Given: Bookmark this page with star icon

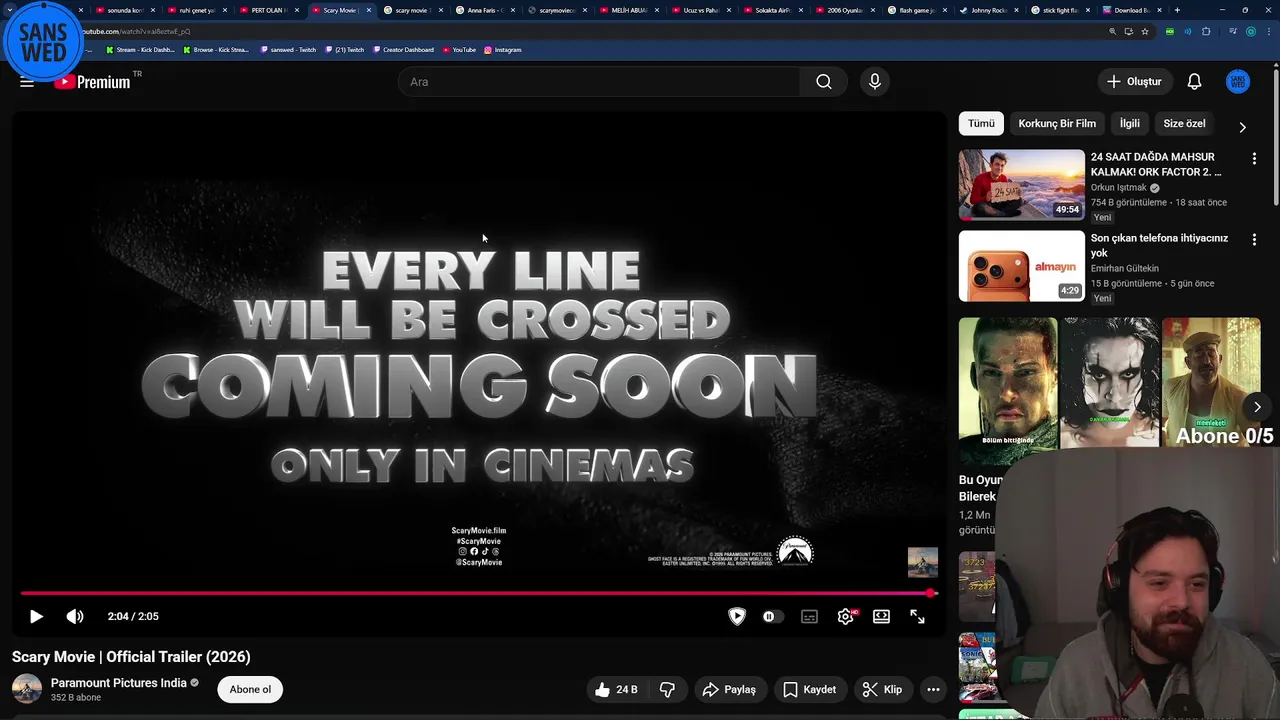Looking at the screenshot, I should (1145, 31).
